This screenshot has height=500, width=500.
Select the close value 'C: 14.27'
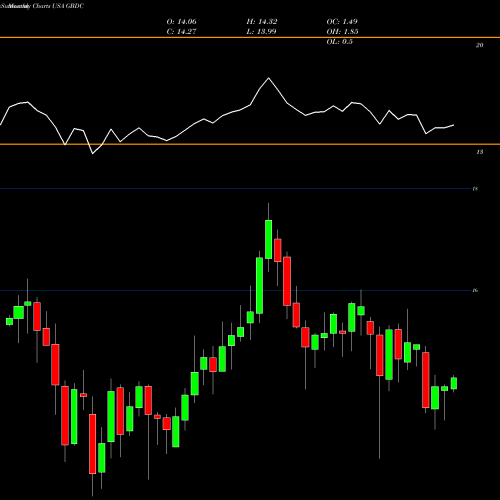pos(182,32)
